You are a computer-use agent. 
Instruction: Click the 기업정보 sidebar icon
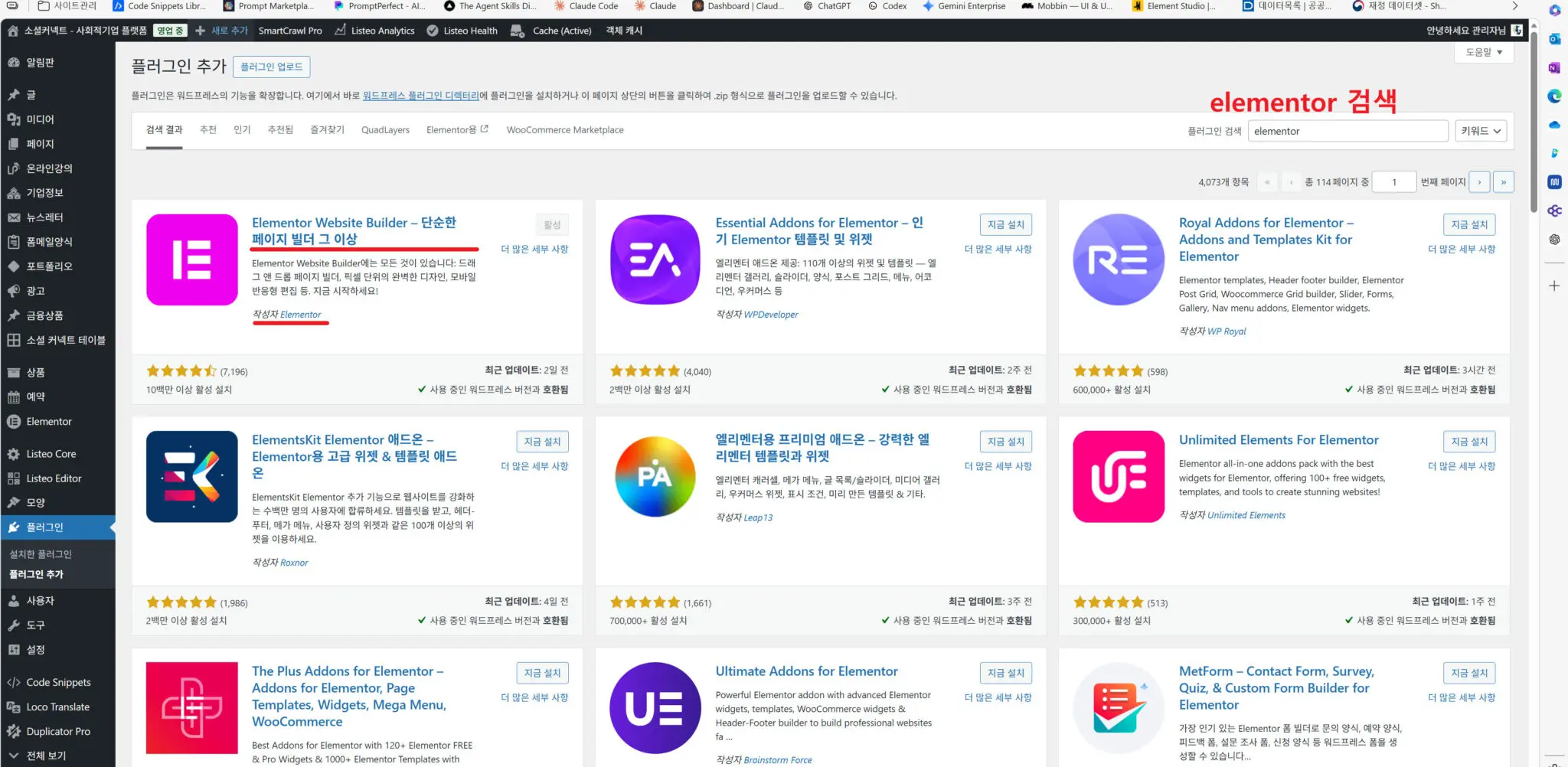coord(14,193)
